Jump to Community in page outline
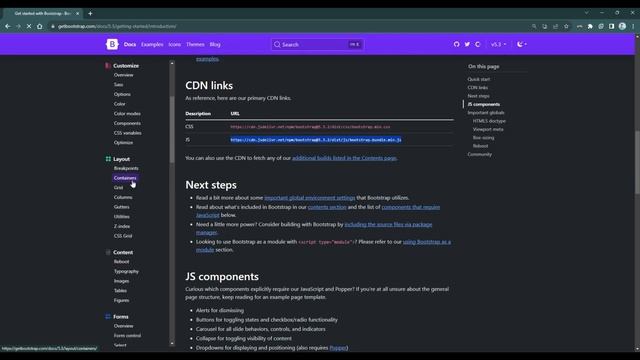Viewport: 640px width, 360px height. tap(480, 154)
